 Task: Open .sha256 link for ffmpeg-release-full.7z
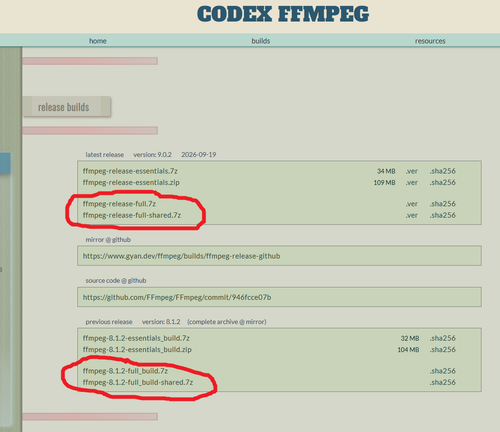(x=443, y=204)
